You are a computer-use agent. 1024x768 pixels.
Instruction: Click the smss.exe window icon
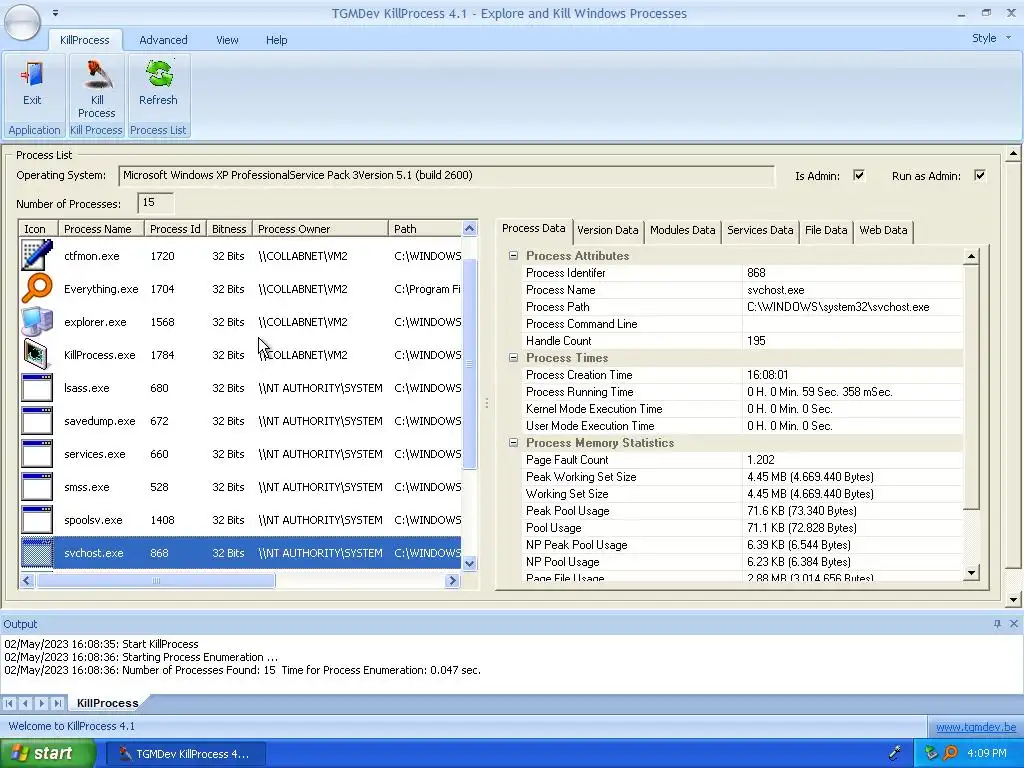[x=37, y=487]
